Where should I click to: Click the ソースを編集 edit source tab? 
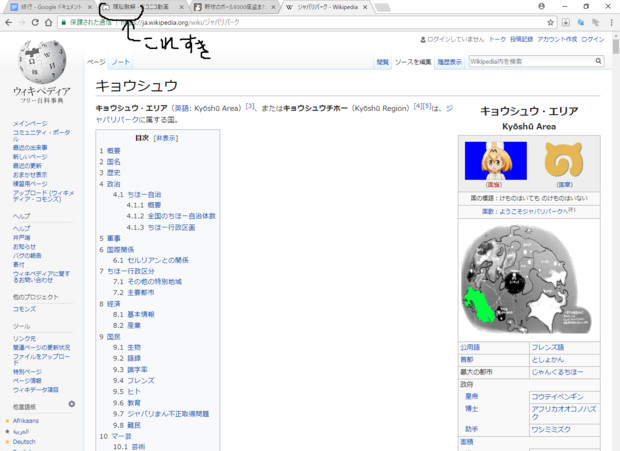pyautogui.click(x=413, y=62)
